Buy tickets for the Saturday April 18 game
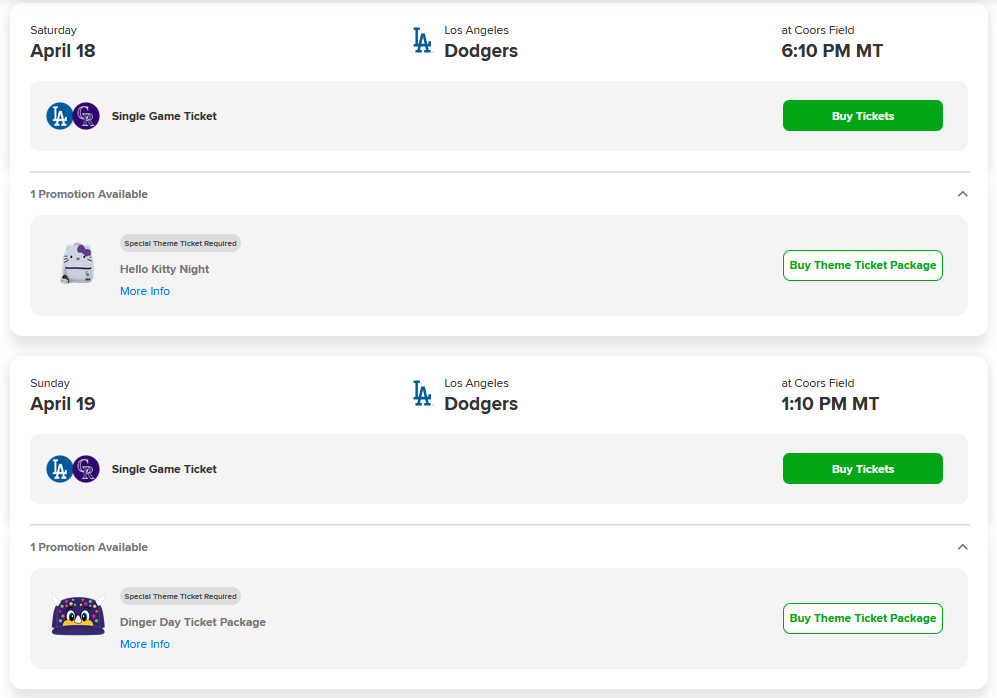 [862, 116]
